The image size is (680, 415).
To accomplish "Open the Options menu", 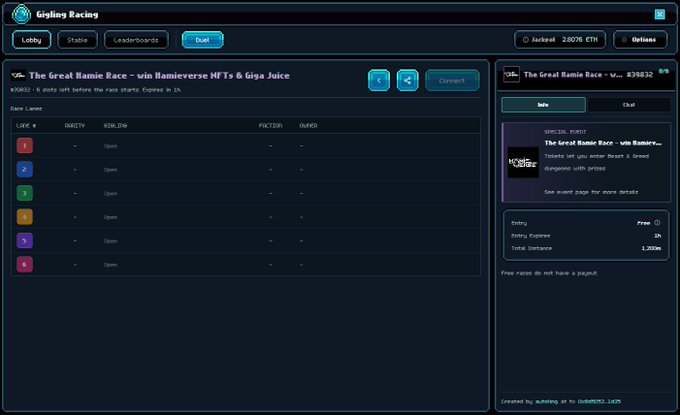I will pyautogui.click(x=640, y=39).
